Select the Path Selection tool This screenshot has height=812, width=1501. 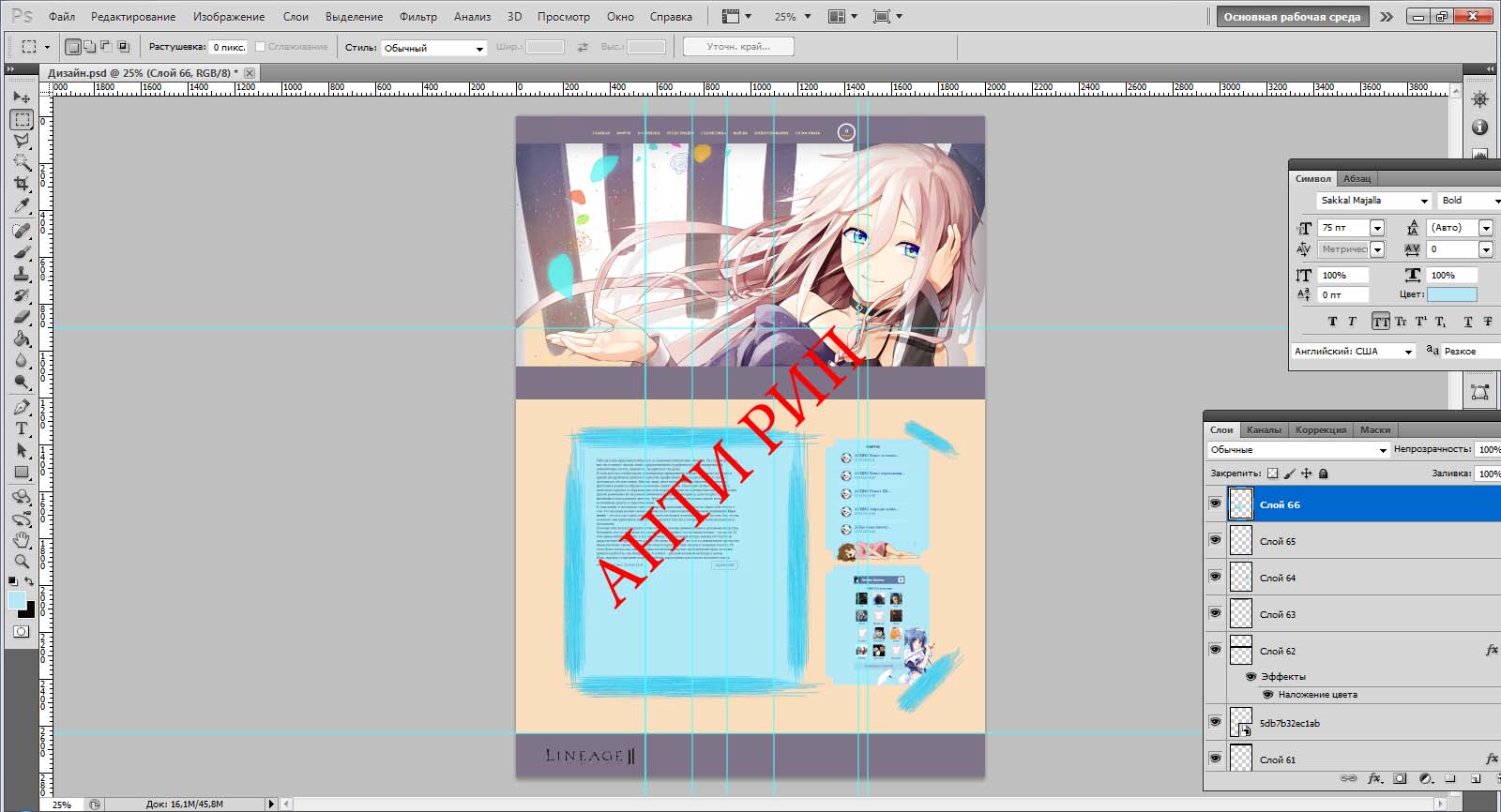coord(22,450)
